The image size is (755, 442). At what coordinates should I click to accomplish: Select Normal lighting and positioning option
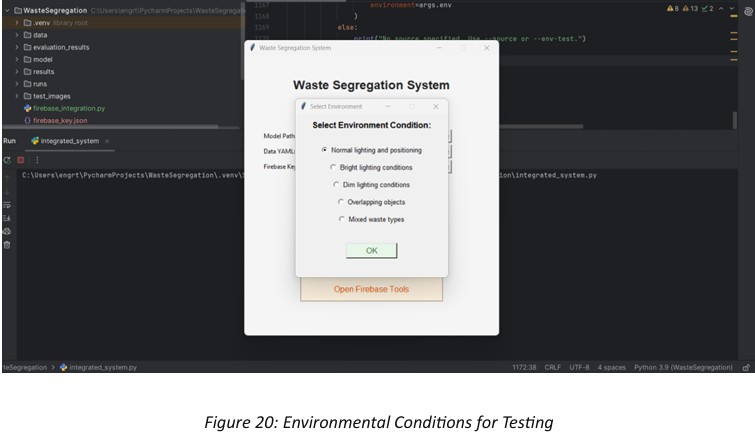pos(324,150)
